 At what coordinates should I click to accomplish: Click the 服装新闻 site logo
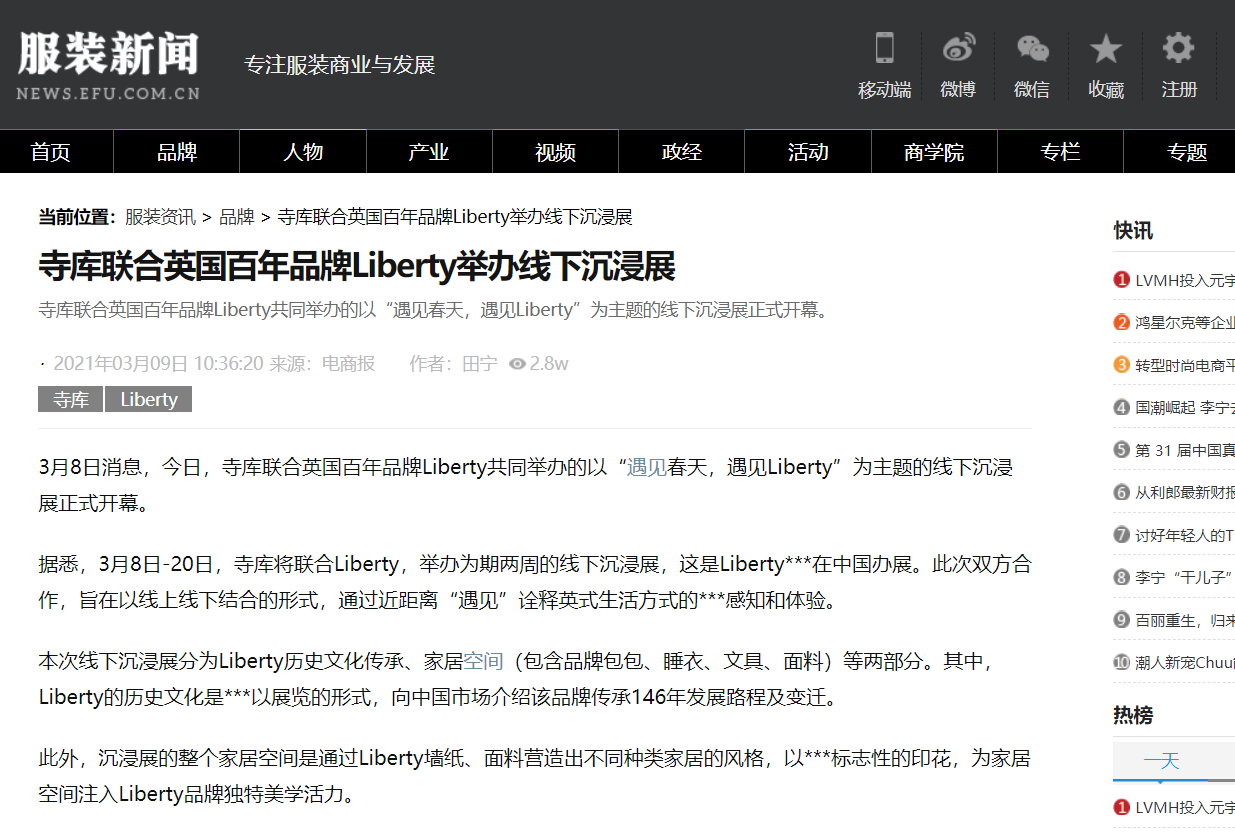108,66
